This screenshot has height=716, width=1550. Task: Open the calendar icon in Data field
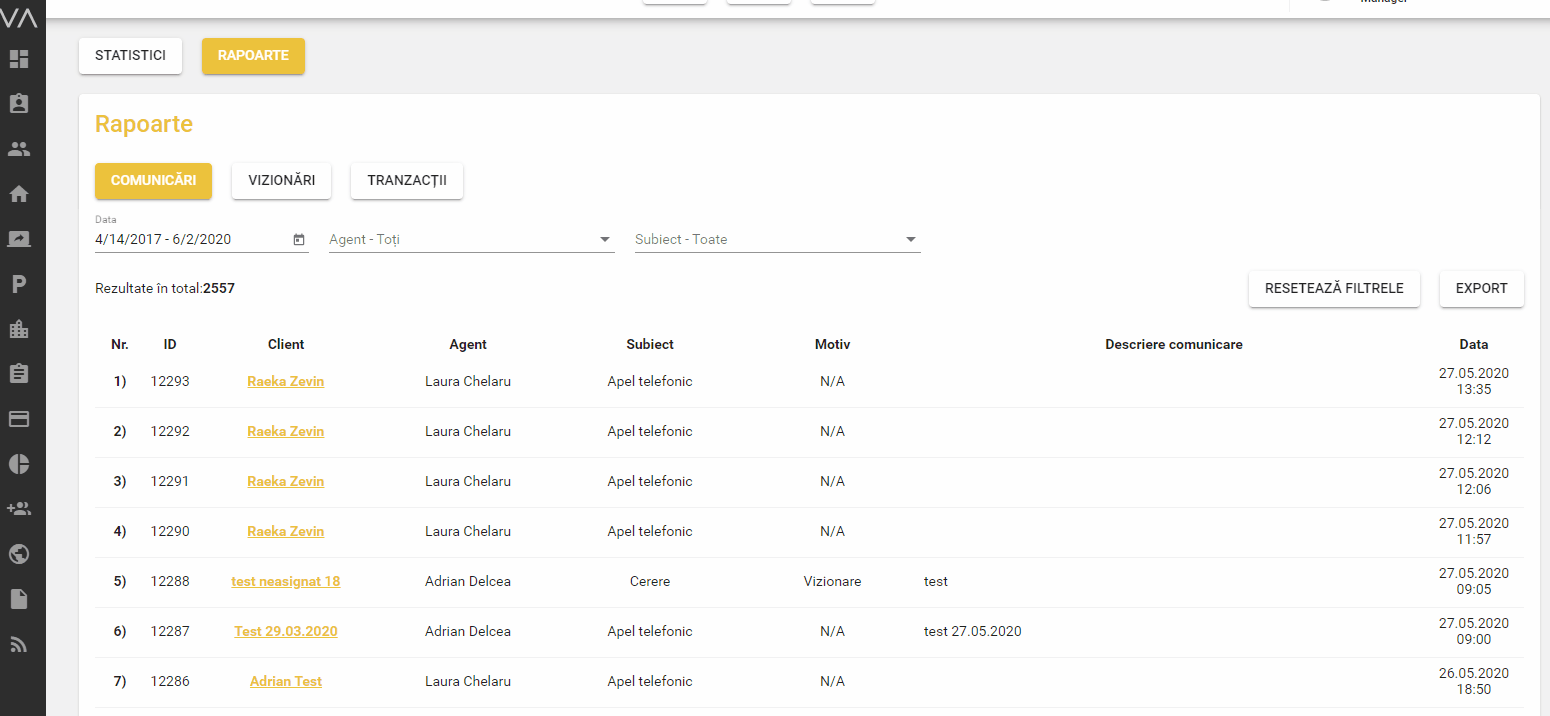coord(299,240)
